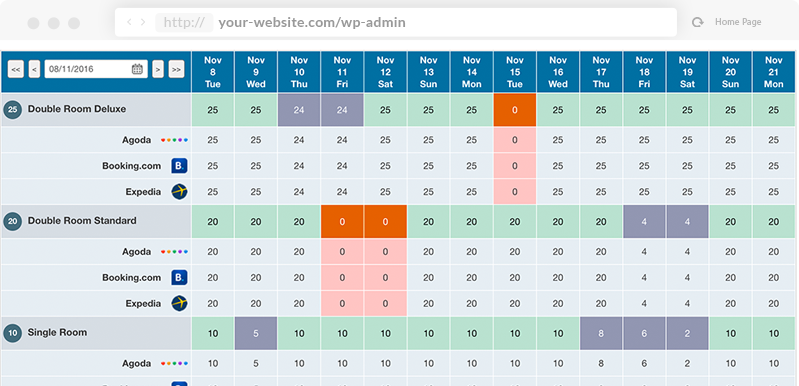The image size is (799, 386).
Task: Click Standard Booking.com 4 cell on Nov 18
Action: (644, 278)
